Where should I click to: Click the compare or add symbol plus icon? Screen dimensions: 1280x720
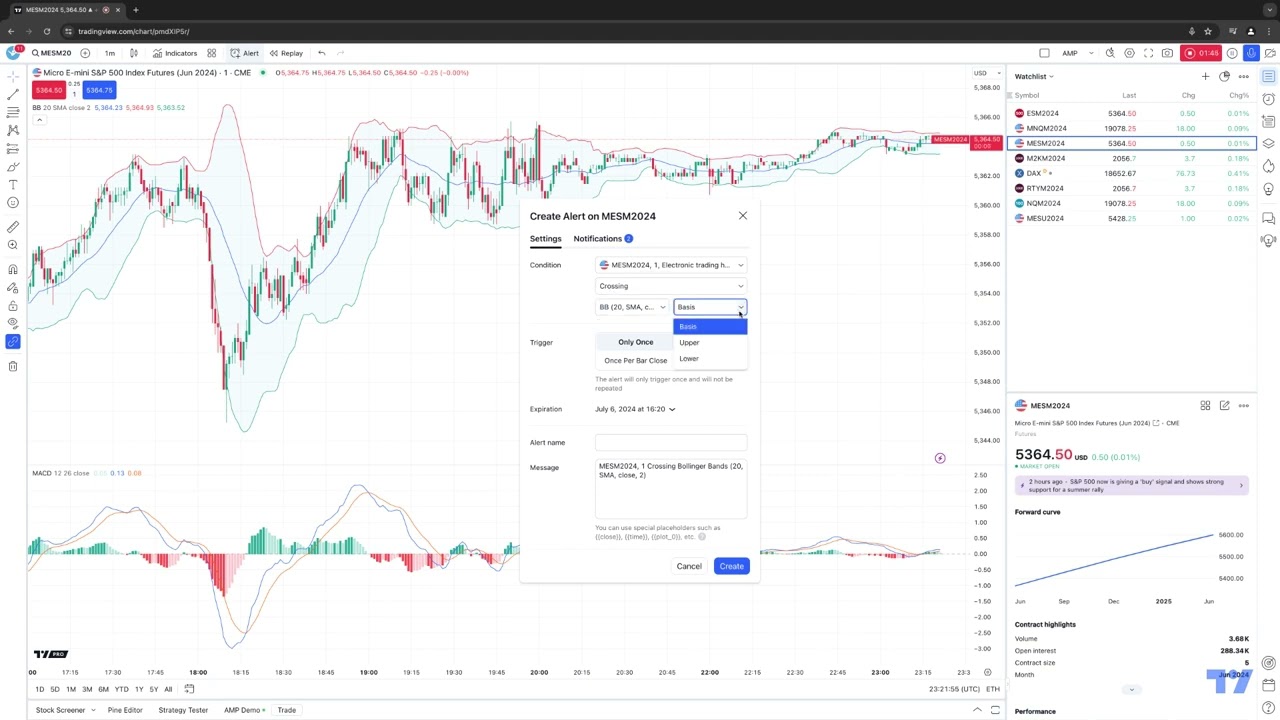click(x=85, y=53)
